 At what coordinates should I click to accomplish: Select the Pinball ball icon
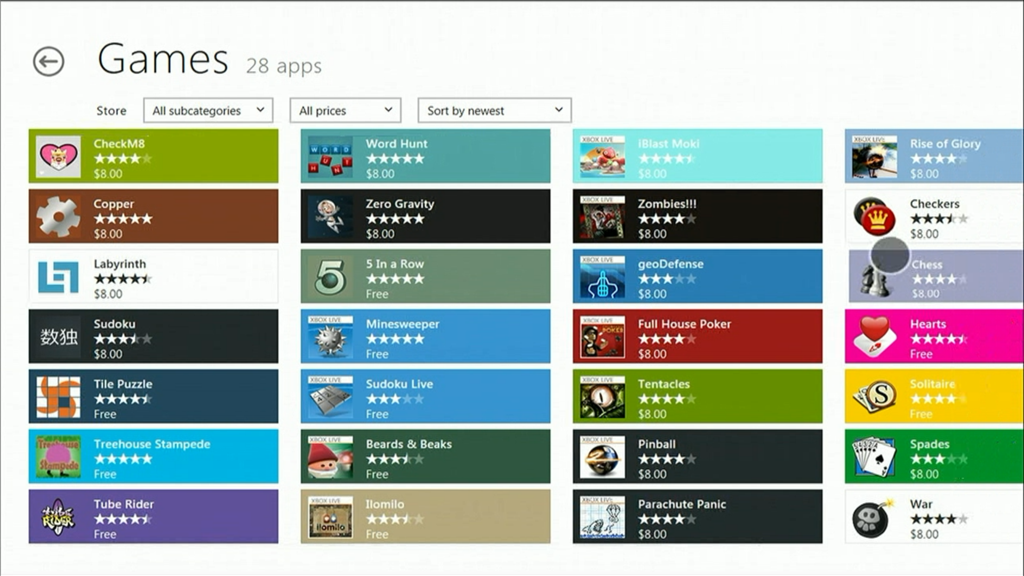pos(602,457)
